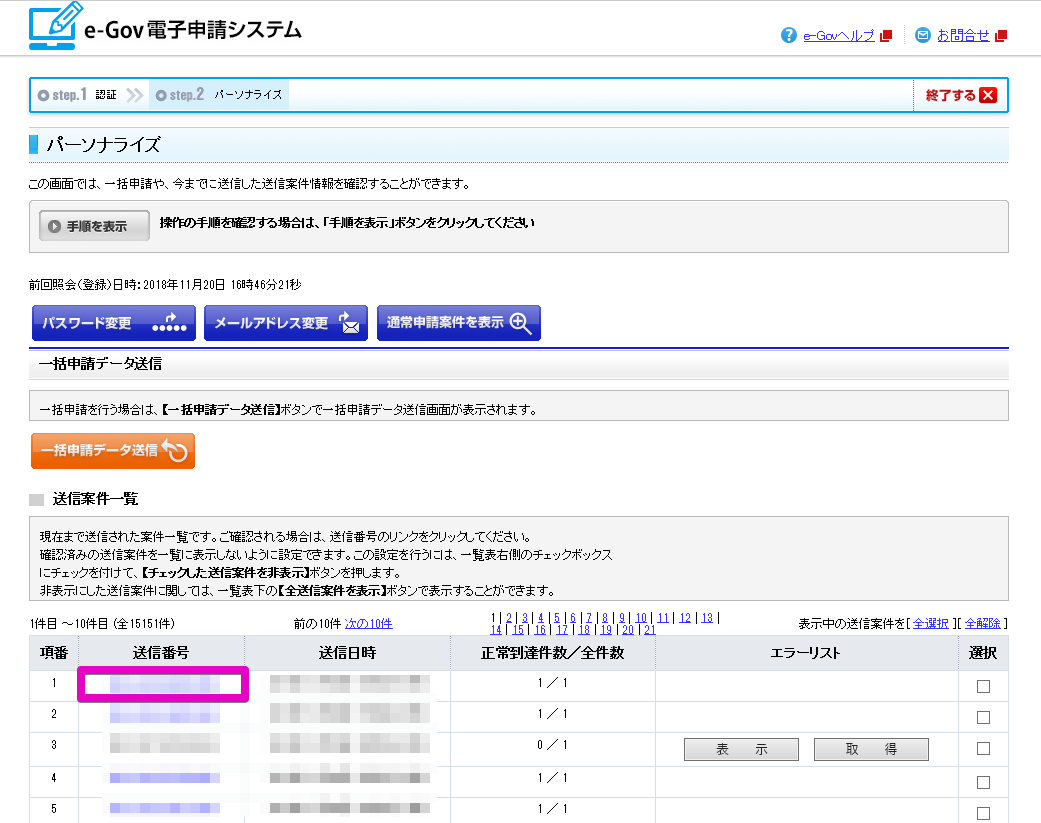Jump to page 4 of the list
Image resolution: width=1041 pixels, height=823 pixels.
point(540,618)
